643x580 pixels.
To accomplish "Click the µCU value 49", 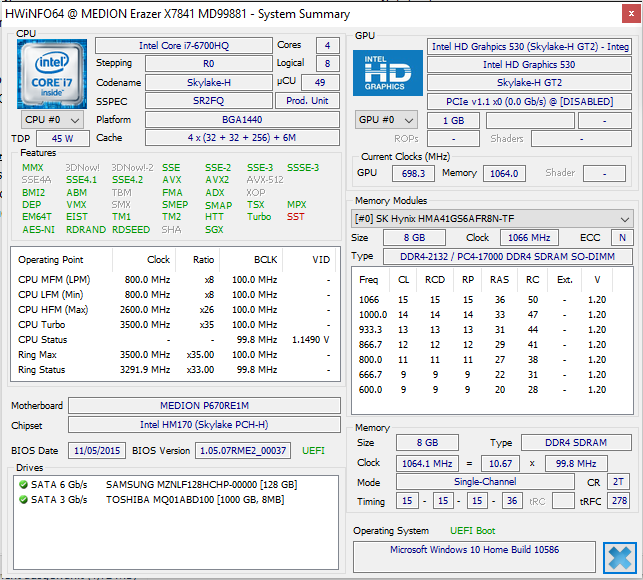I will click(320, 82).
